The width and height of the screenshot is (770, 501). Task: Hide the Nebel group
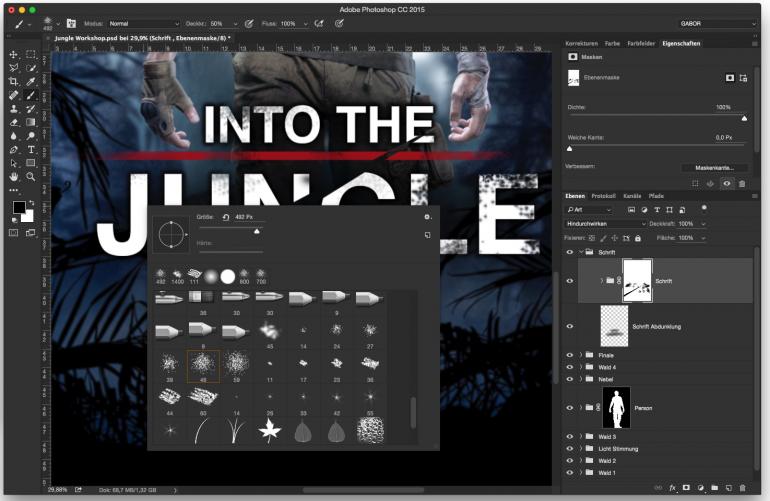tap(570, 379)
